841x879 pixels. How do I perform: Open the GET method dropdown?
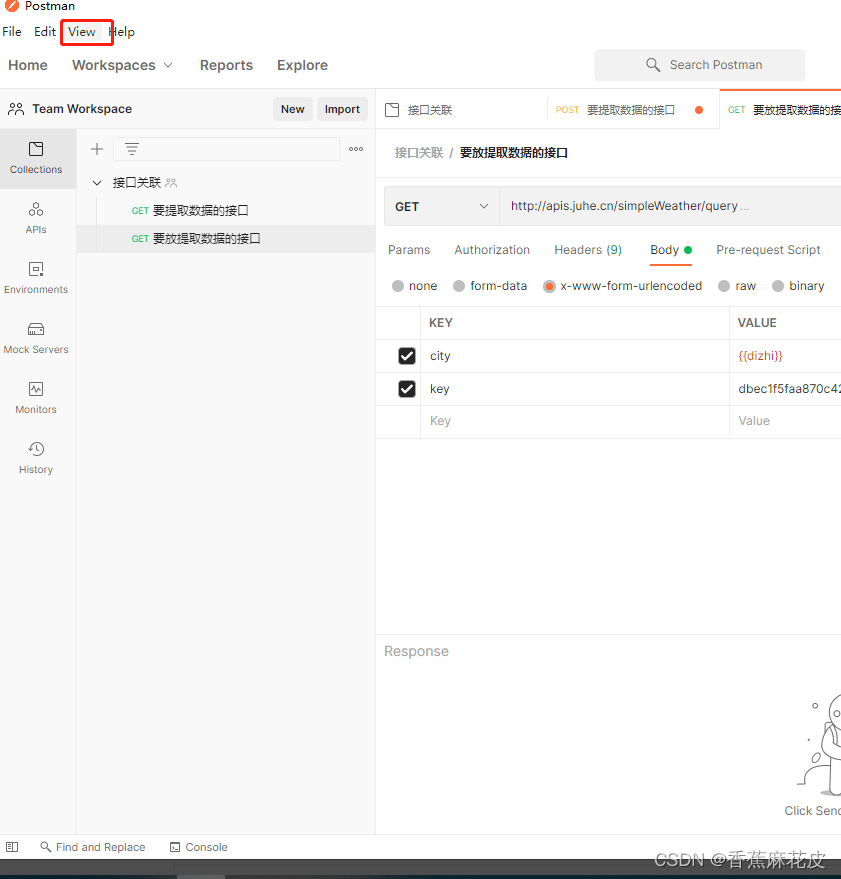pyautogui.click(x=442, y=206)
